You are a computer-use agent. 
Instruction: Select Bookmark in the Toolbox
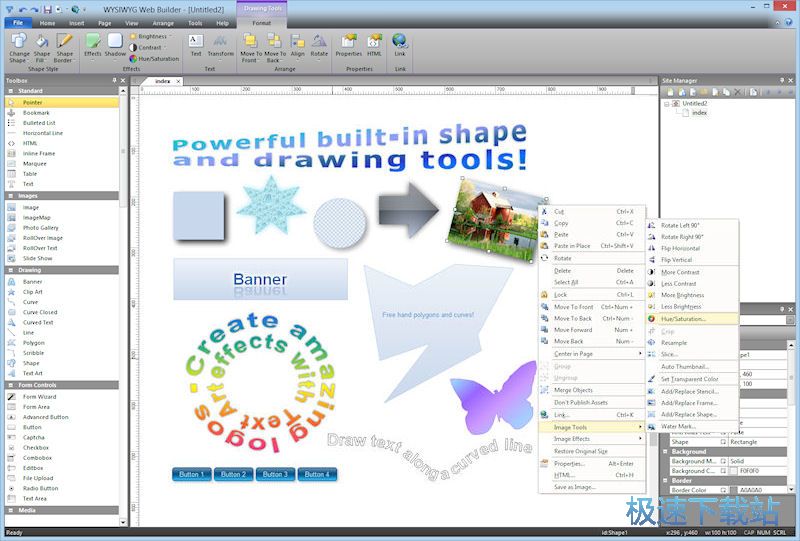(62, 113)
